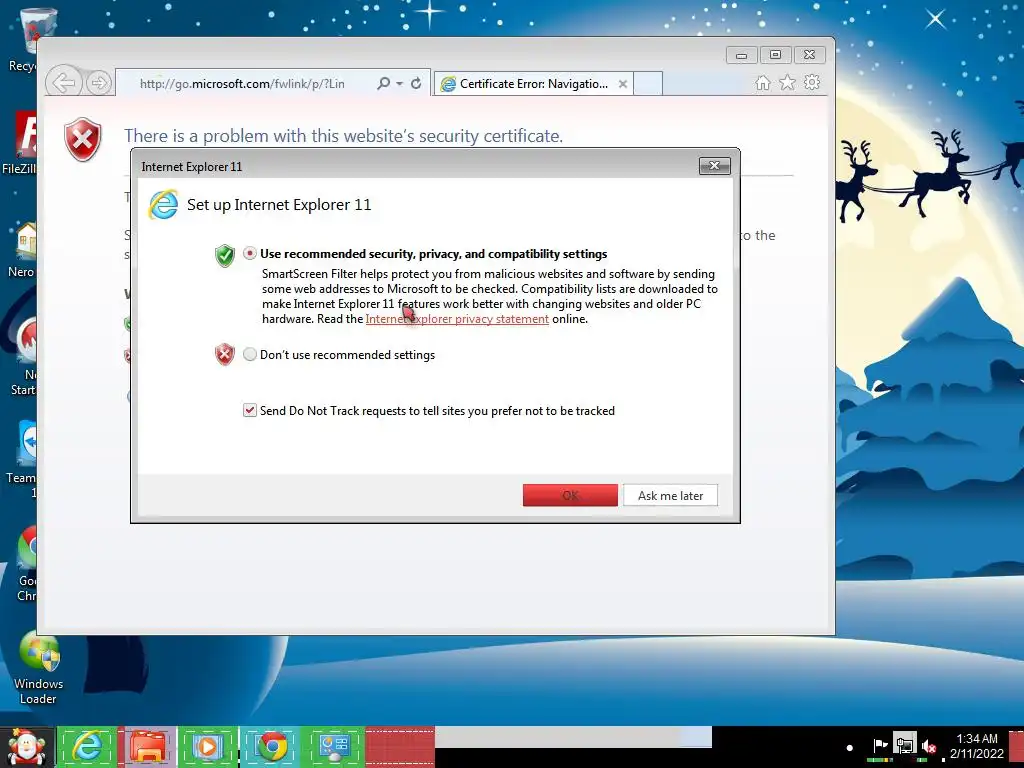Open the Internet Explorer privacy statement link
The height and width of the screenshot is (768, 1024).
click(457, 319)
